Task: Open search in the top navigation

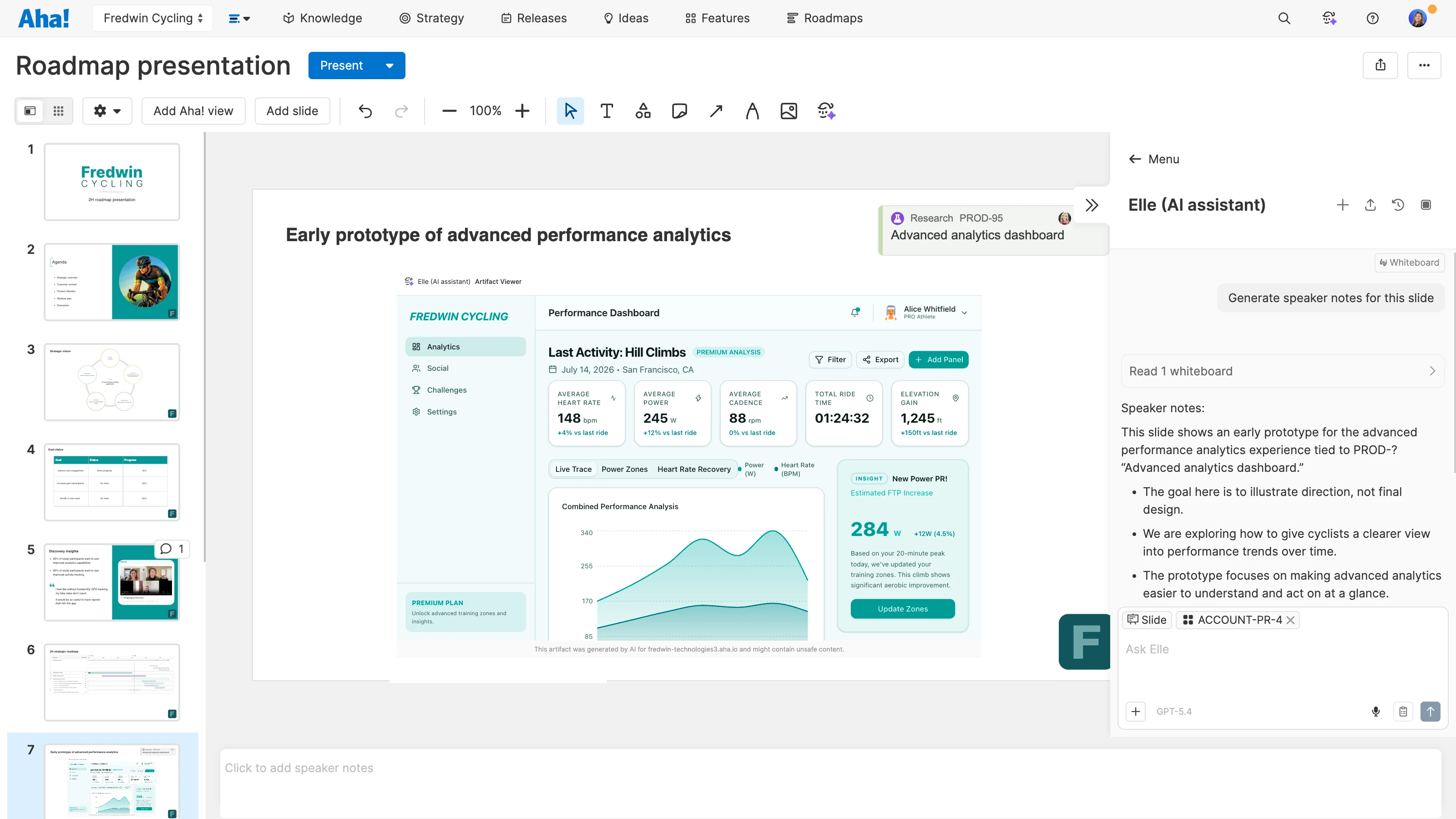Action: (1284, 18)
